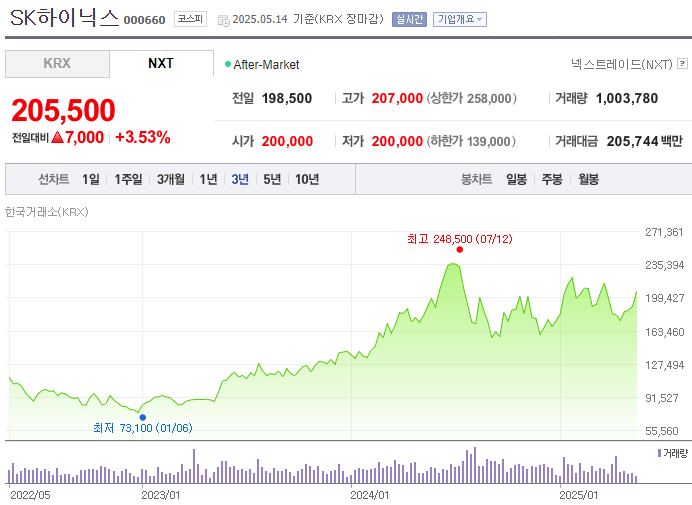Viewport: 692px width, 505px height.
Task: Click the clock icon beside the 2025.05.14 date
Action: pyautogui.click(x=224, y=20)
